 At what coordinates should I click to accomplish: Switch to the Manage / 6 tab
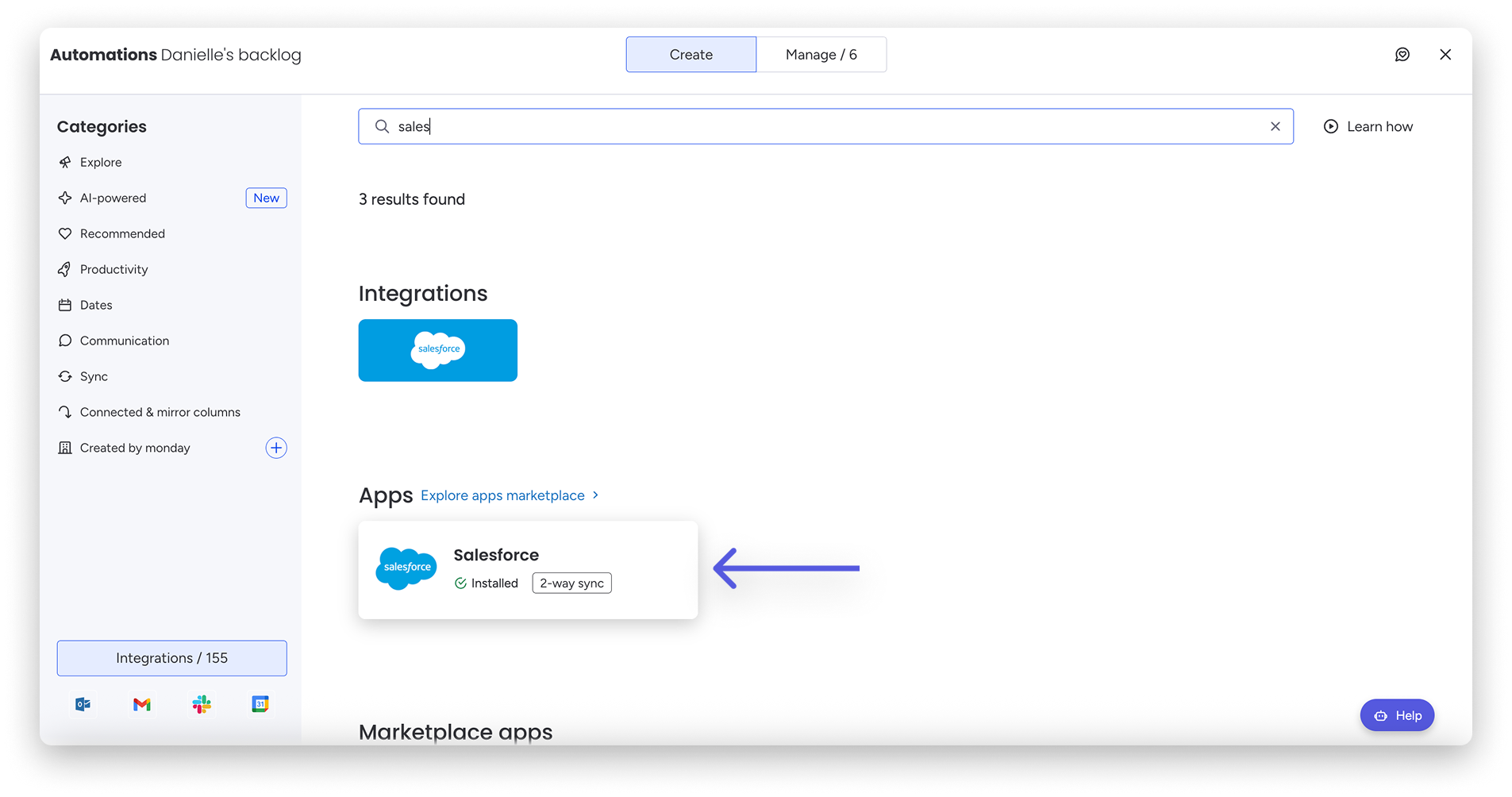[x=821, y=55]
